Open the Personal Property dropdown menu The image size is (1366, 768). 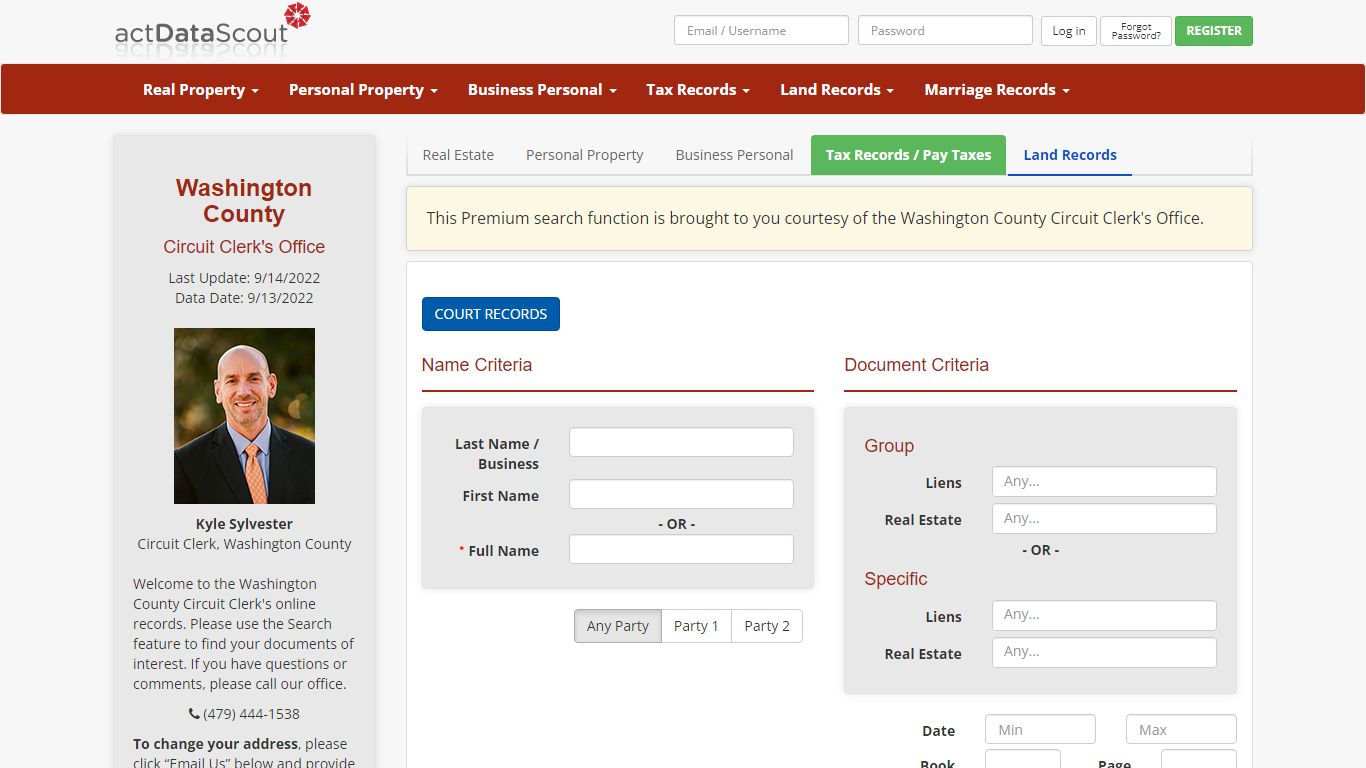coord(363,89)
